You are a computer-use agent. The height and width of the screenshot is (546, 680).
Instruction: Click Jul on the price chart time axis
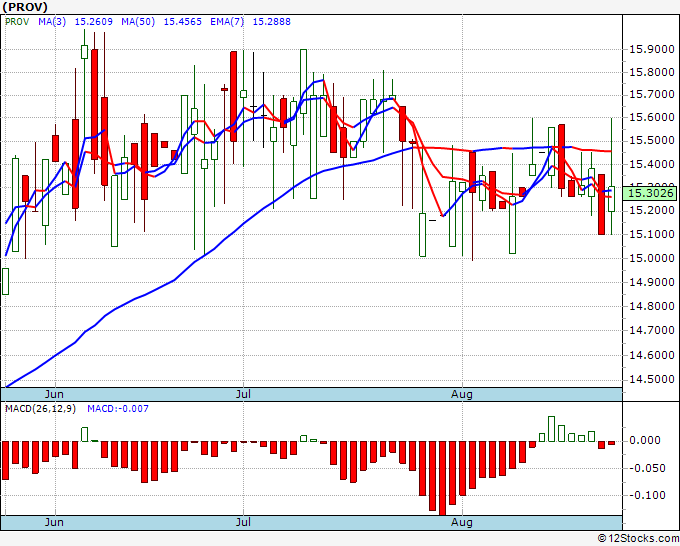pos(243,394)
